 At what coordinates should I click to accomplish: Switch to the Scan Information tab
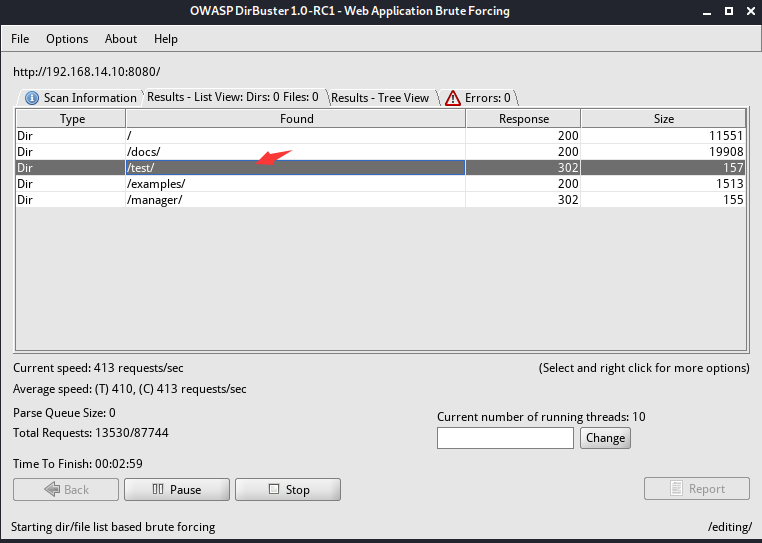click(81, 98)
